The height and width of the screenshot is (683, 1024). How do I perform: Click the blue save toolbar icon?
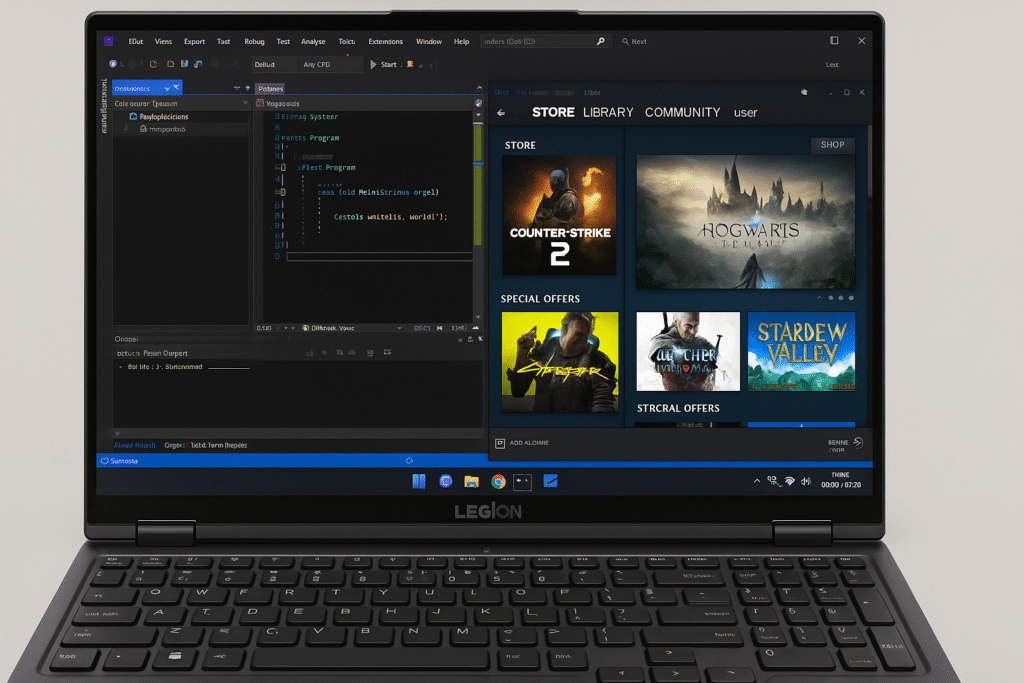[185, 64]
